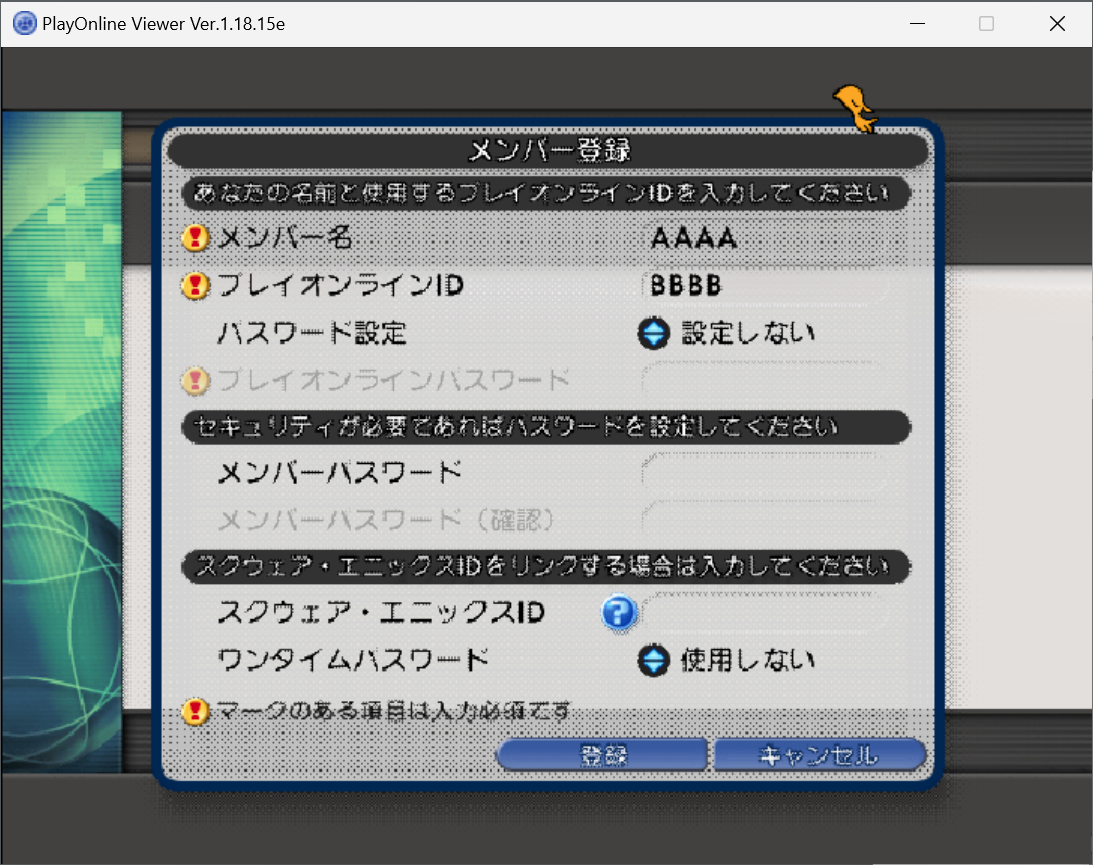Click the dimmed required mark beside プレイオンラインパスワード

point(196,380)
